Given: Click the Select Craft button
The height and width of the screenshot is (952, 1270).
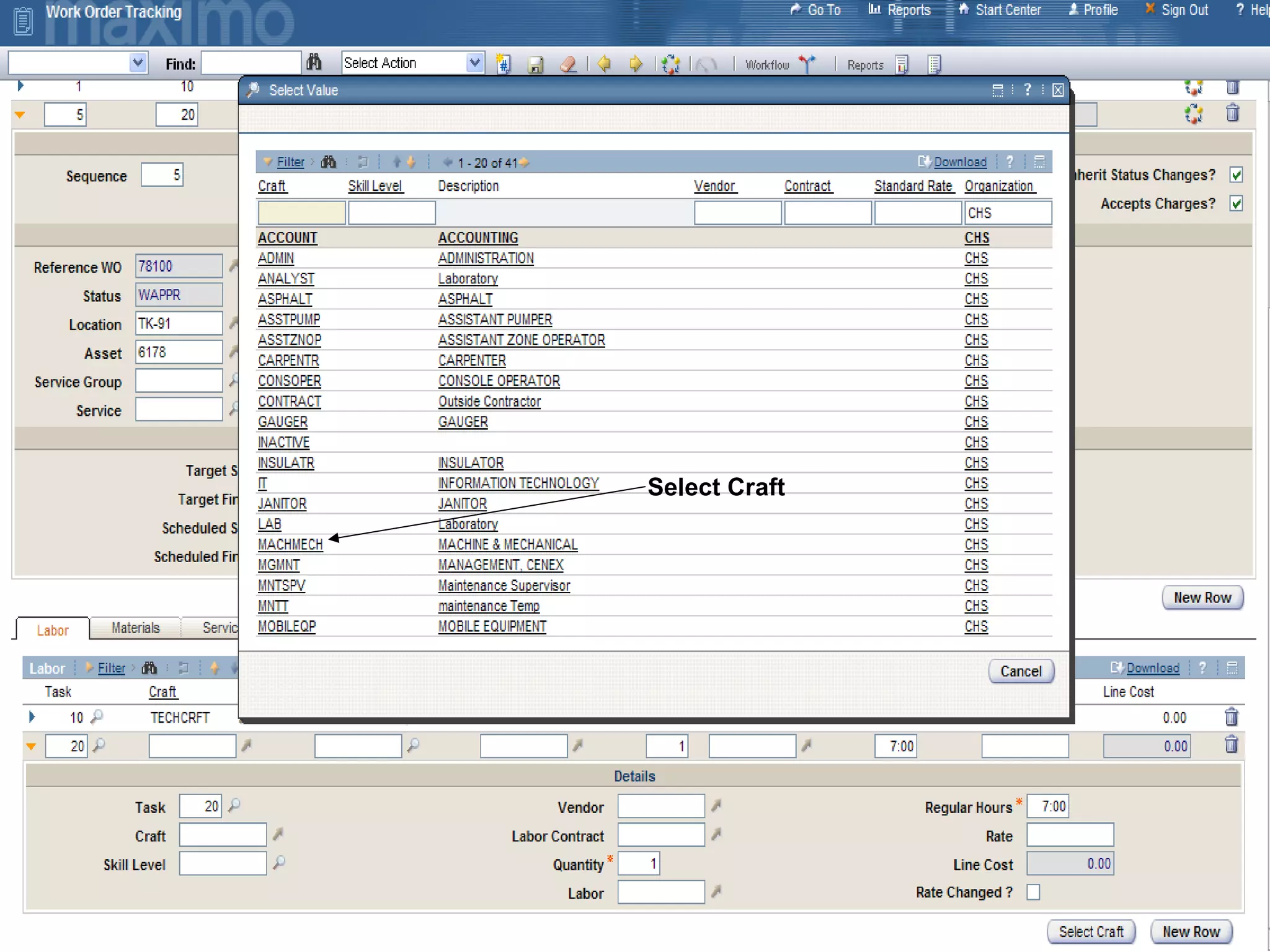Looking at the screenshot, I should pyautogui.click(x=1091, y=932).
